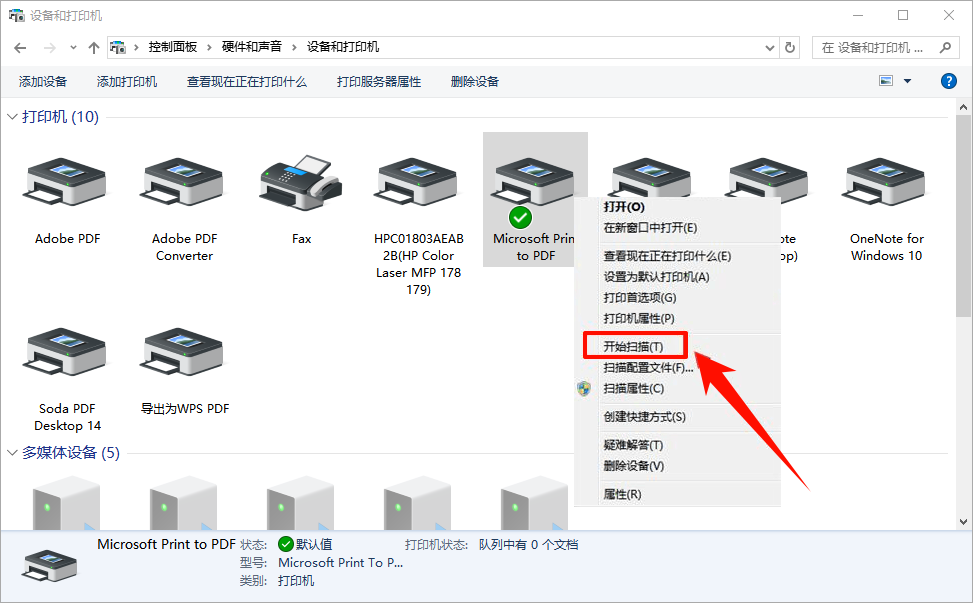Collapse the 多媒体设备 (5) group
973x603 pixels.
point(12,453)
